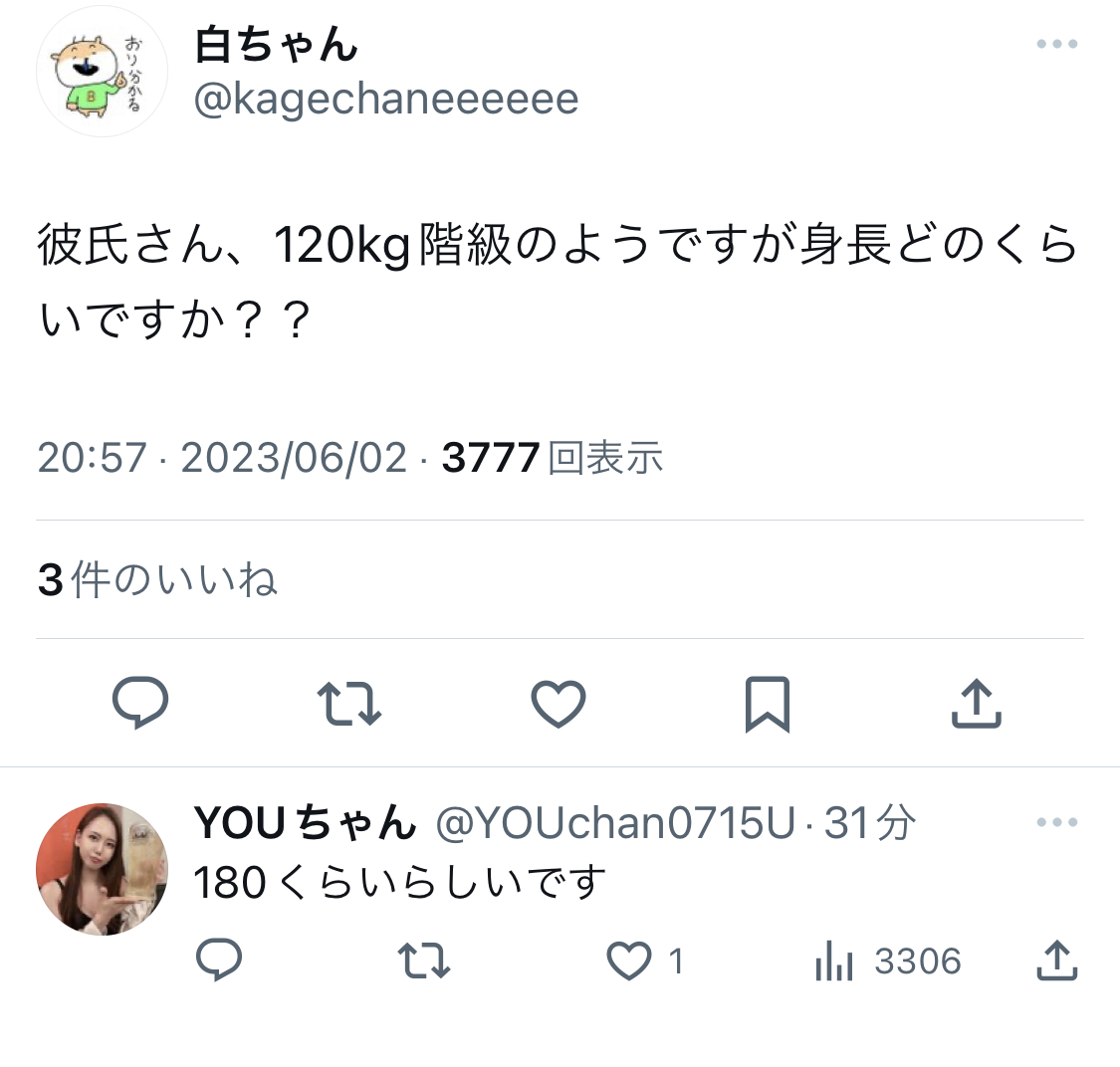Image resolution: width=1120 pixels, height=1067 pixels.
Task: Open 白ちゃん's profile avatar
Action: [103, 72]
